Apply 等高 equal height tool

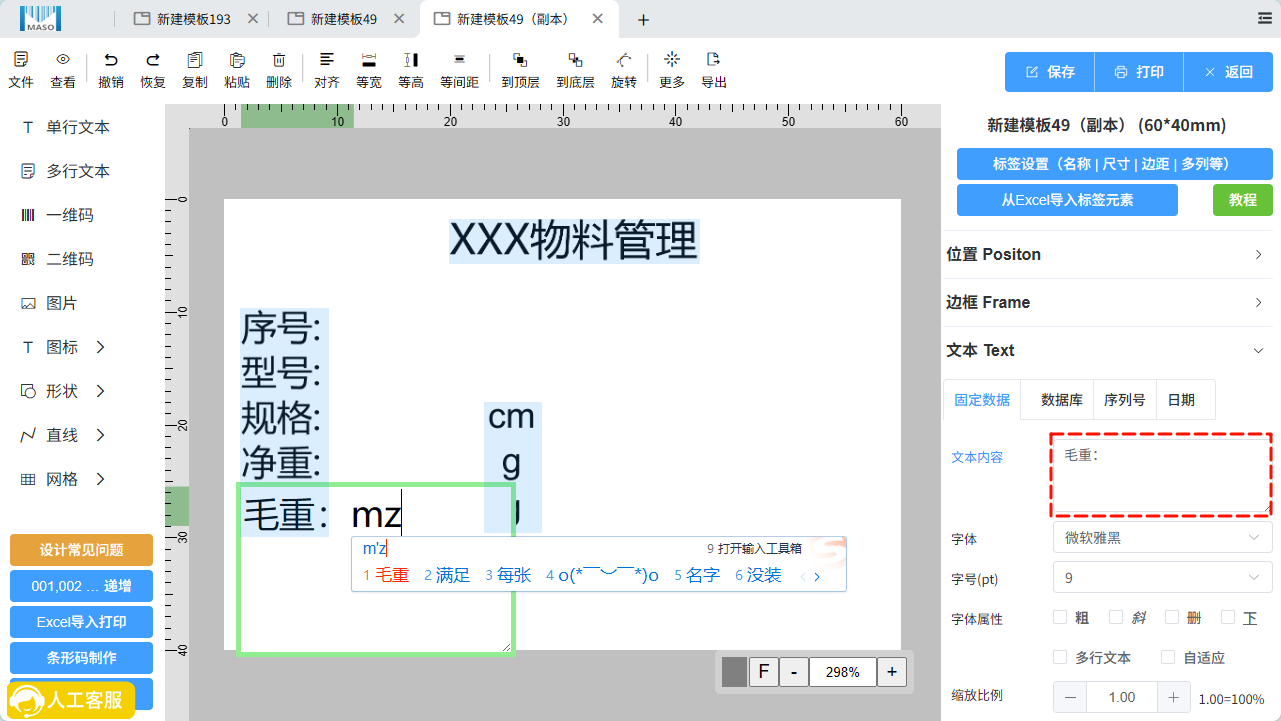(x=411, y=60)
